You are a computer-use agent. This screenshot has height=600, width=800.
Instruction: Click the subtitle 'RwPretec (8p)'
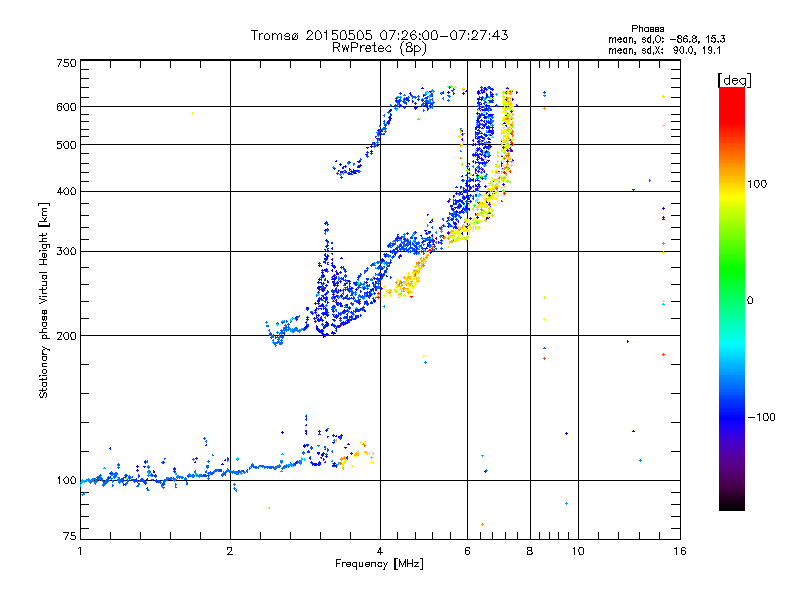pyautogui.click(x=380, y=48)
